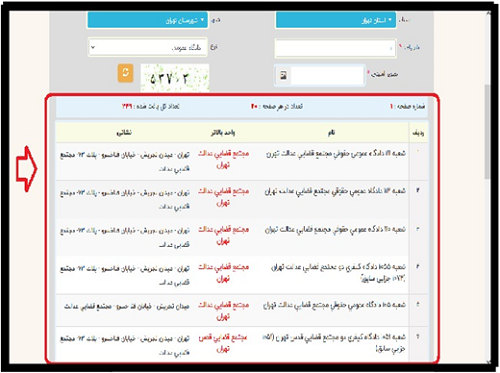Open the red مجتمع قضایی عدالت link in row ۲
Image resolution: width=500 pixels, height=373 pixels.
pos(223,197)
